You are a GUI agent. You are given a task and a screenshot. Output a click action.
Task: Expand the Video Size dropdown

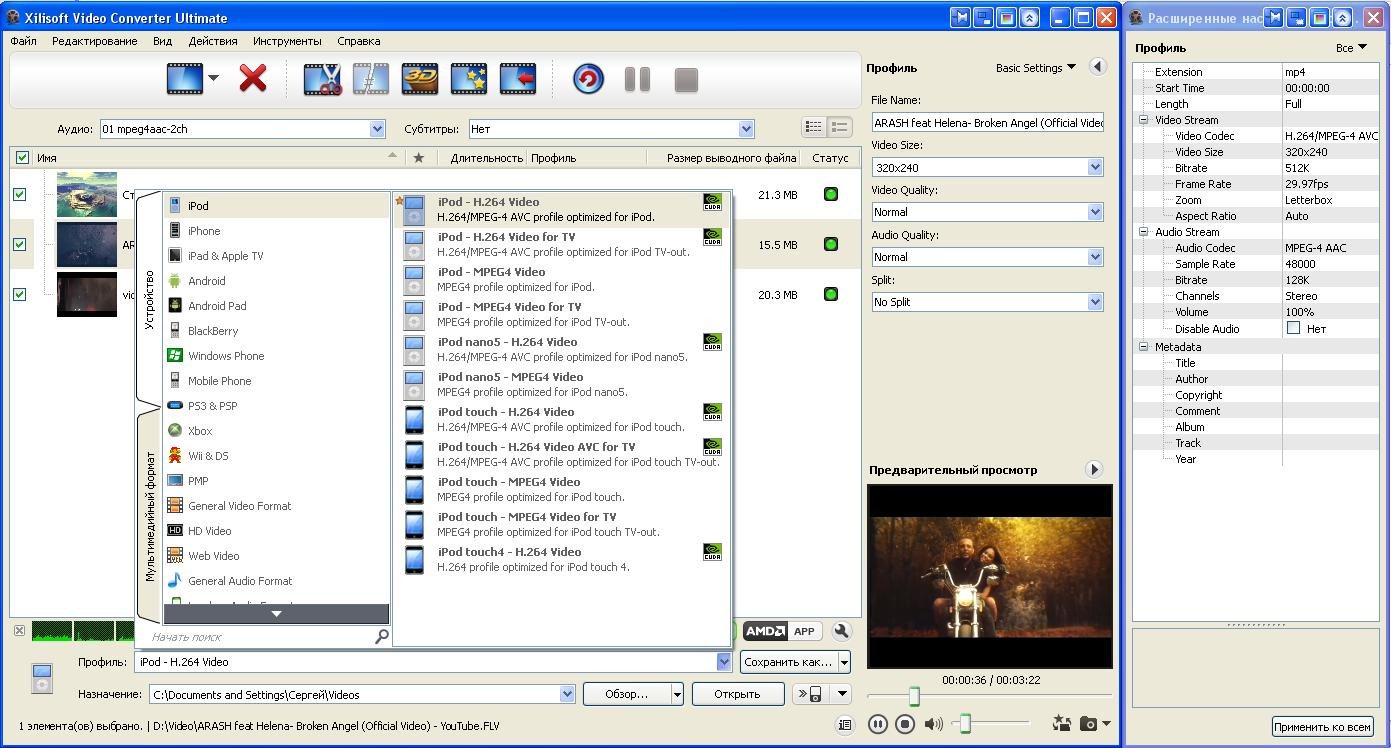1094,167
